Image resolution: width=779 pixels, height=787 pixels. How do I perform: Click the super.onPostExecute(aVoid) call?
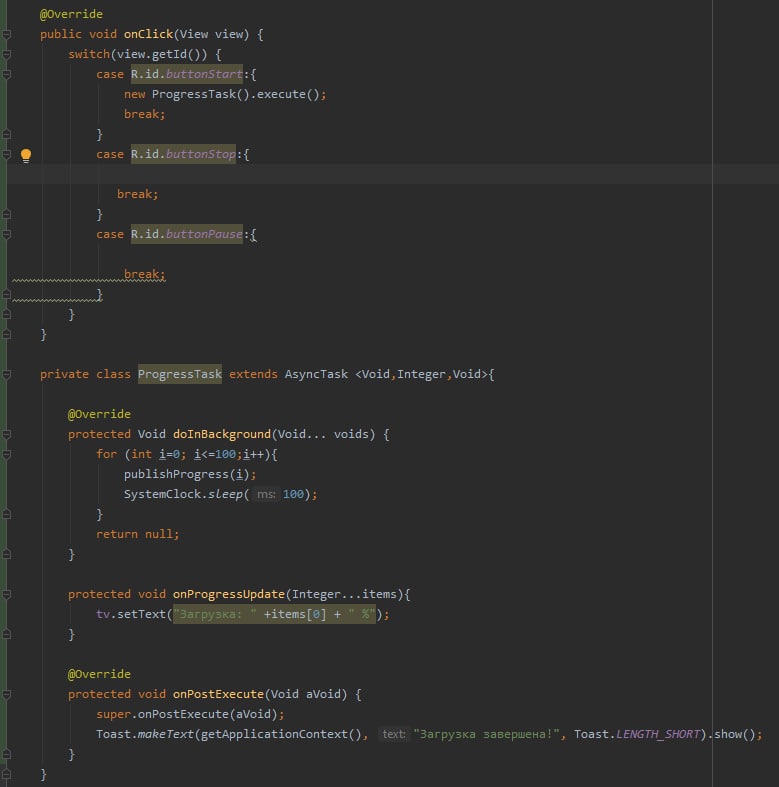(190, 714)
